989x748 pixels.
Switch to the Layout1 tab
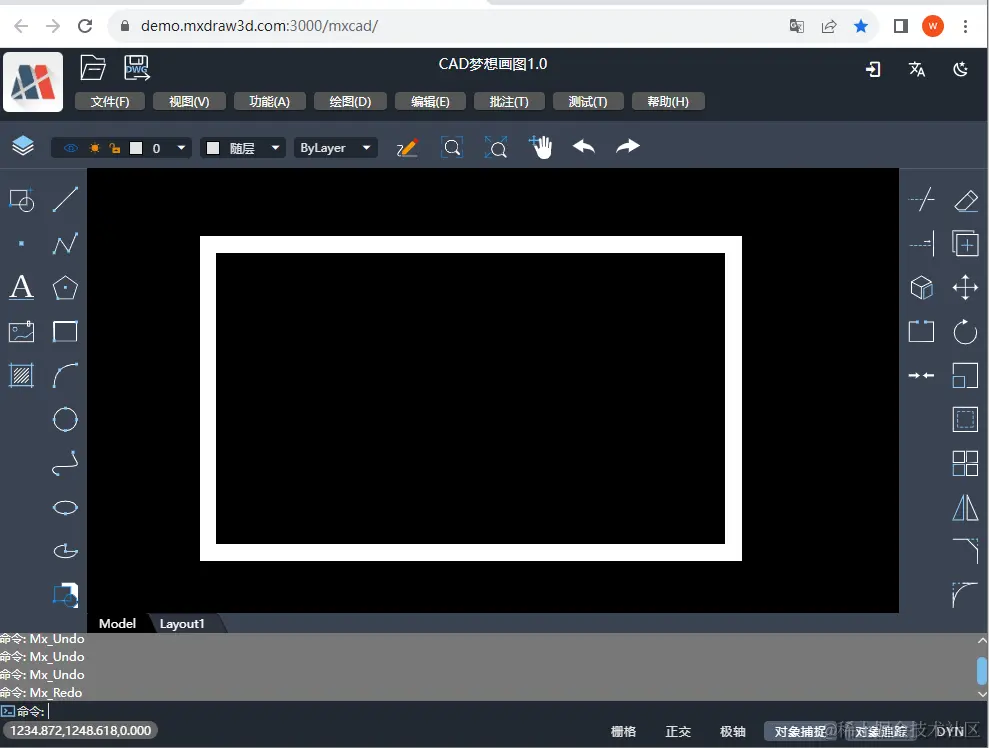pos(182,623)
